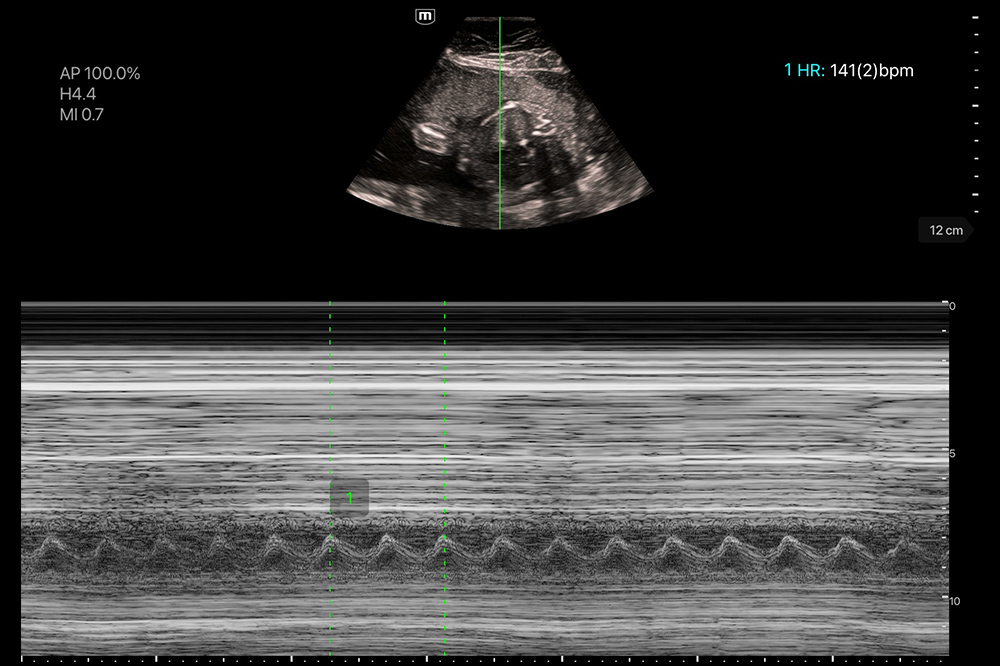Viewport: 1000px width, 666px height.
Task: Click the 10 depth marker on M-mode scale
Action: tap(953, 601)
